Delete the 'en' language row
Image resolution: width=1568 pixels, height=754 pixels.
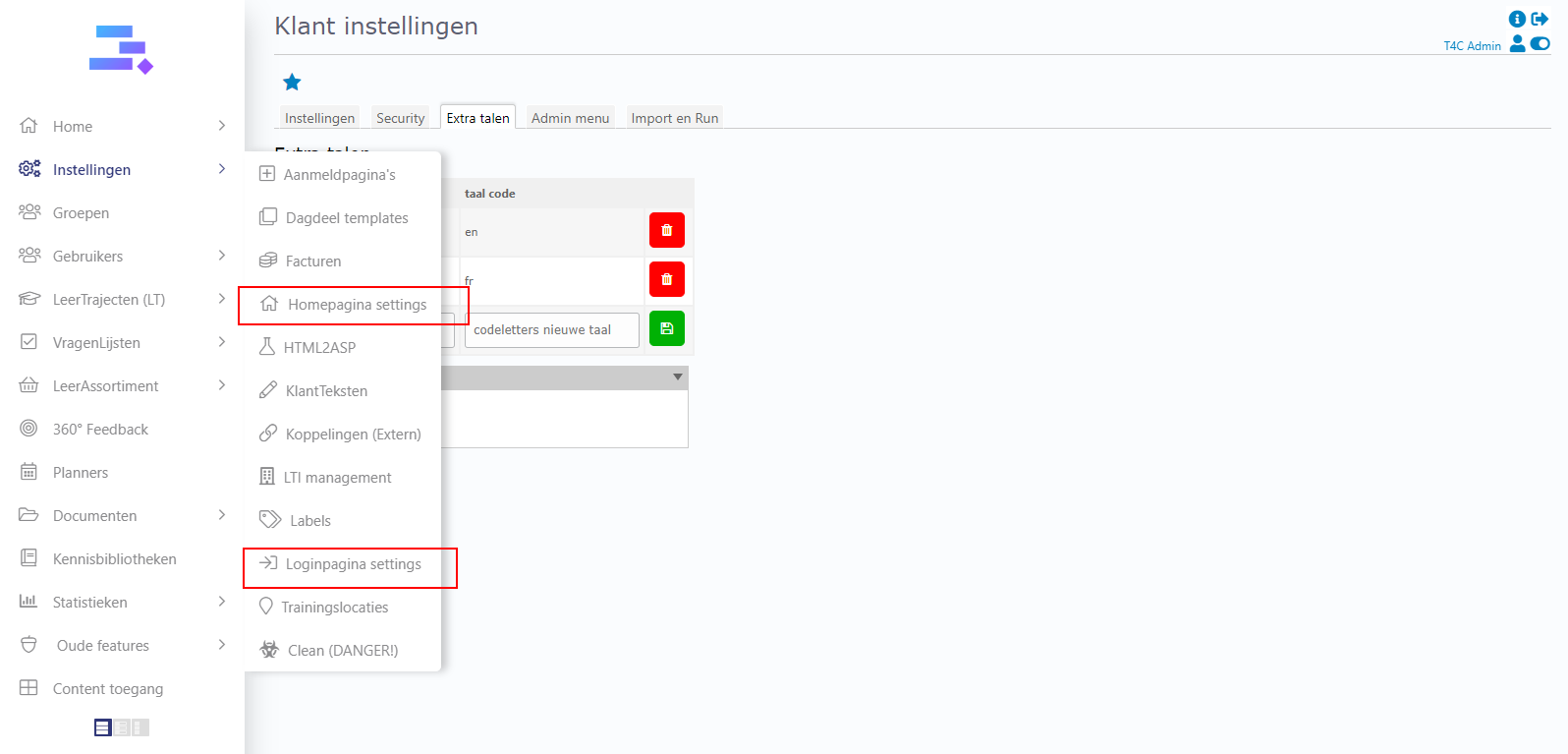pyautogui.click(x=666, y=231)
